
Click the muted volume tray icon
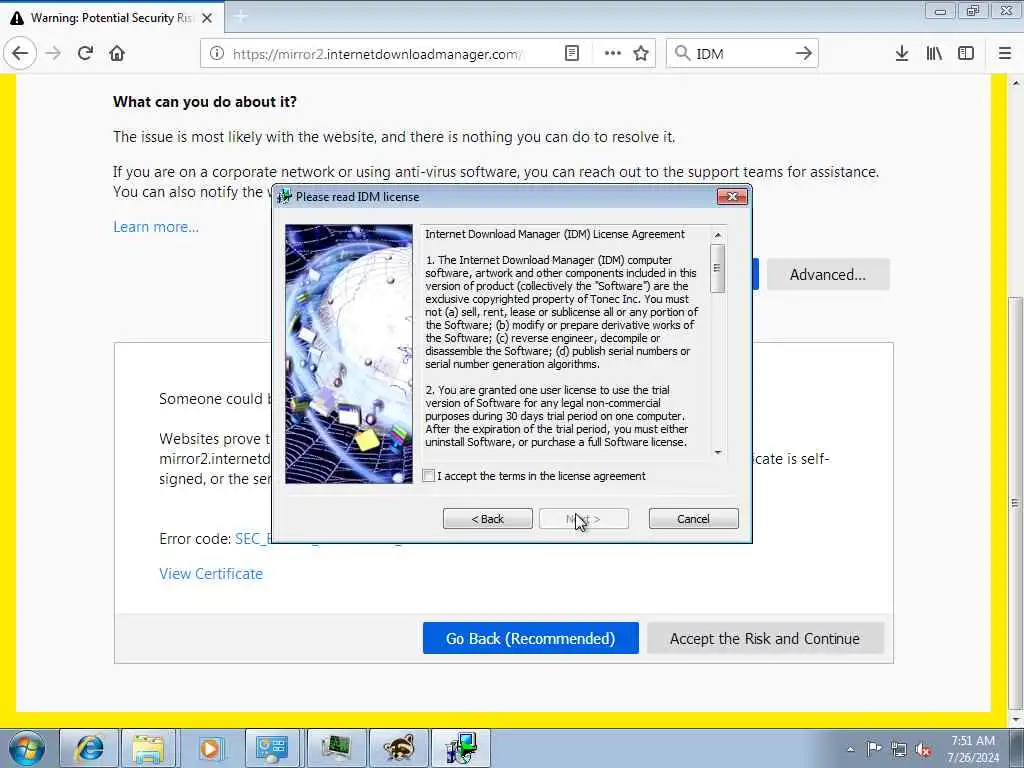click(923, 750)
